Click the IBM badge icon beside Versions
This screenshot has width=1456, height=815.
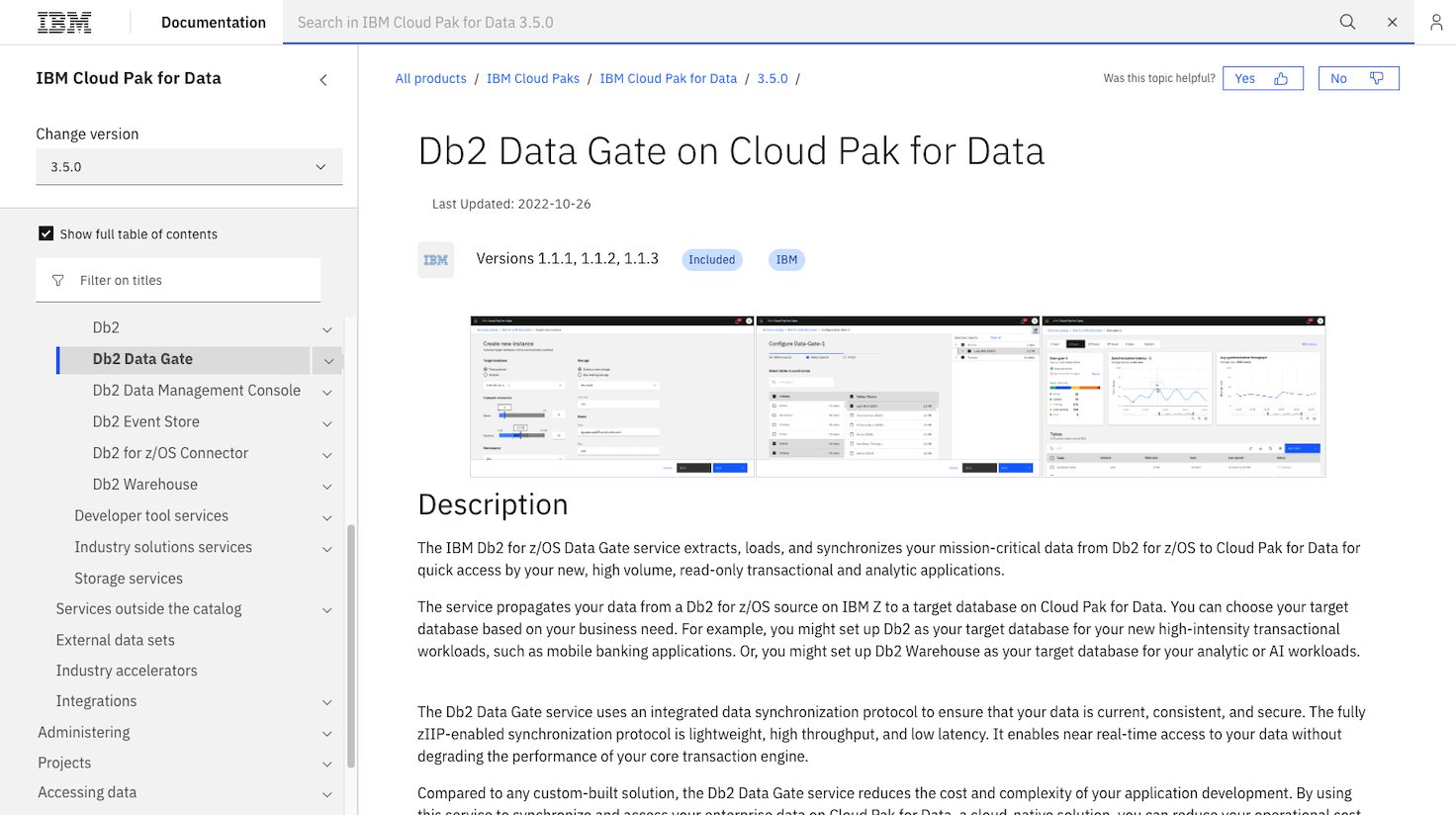436,260
